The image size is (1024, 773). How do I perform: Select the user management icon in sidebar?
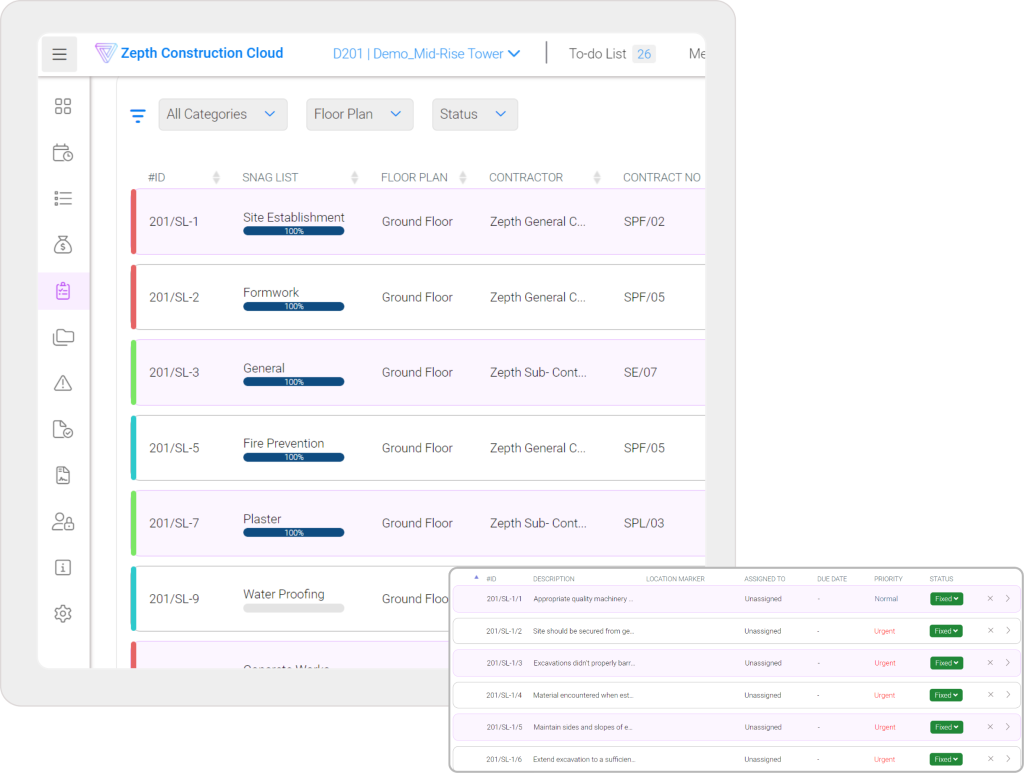pos(63,521)
